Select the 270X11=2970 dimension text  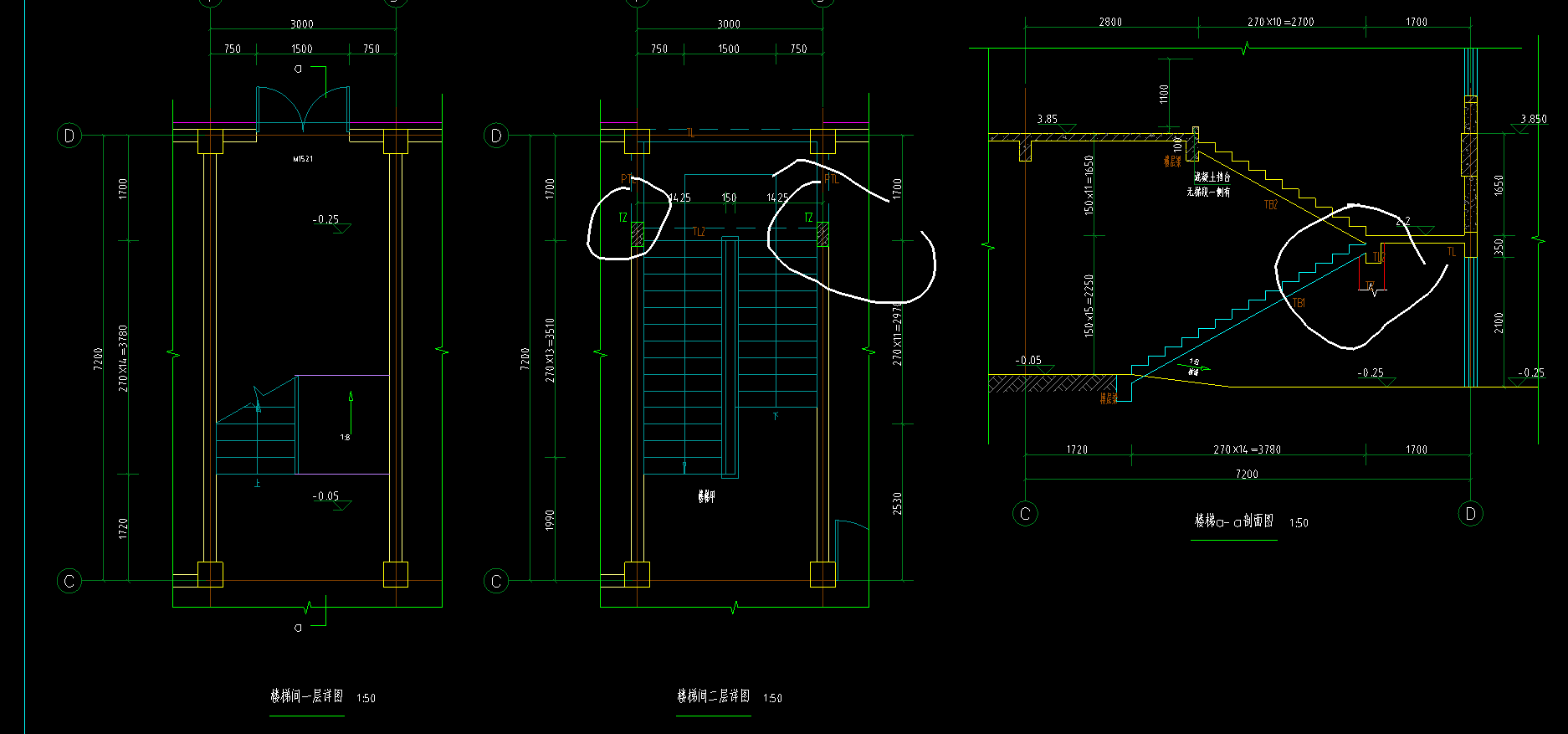click(897, 333)
